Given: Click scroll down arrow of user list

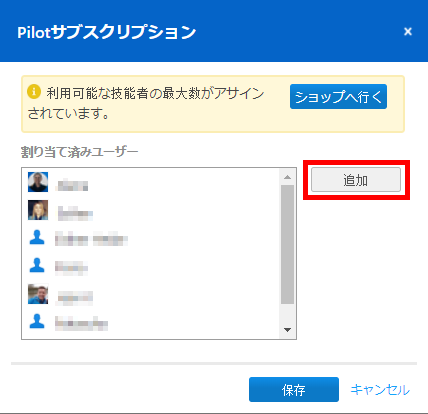Looking at the screenshot, I should tap(287, 330).
